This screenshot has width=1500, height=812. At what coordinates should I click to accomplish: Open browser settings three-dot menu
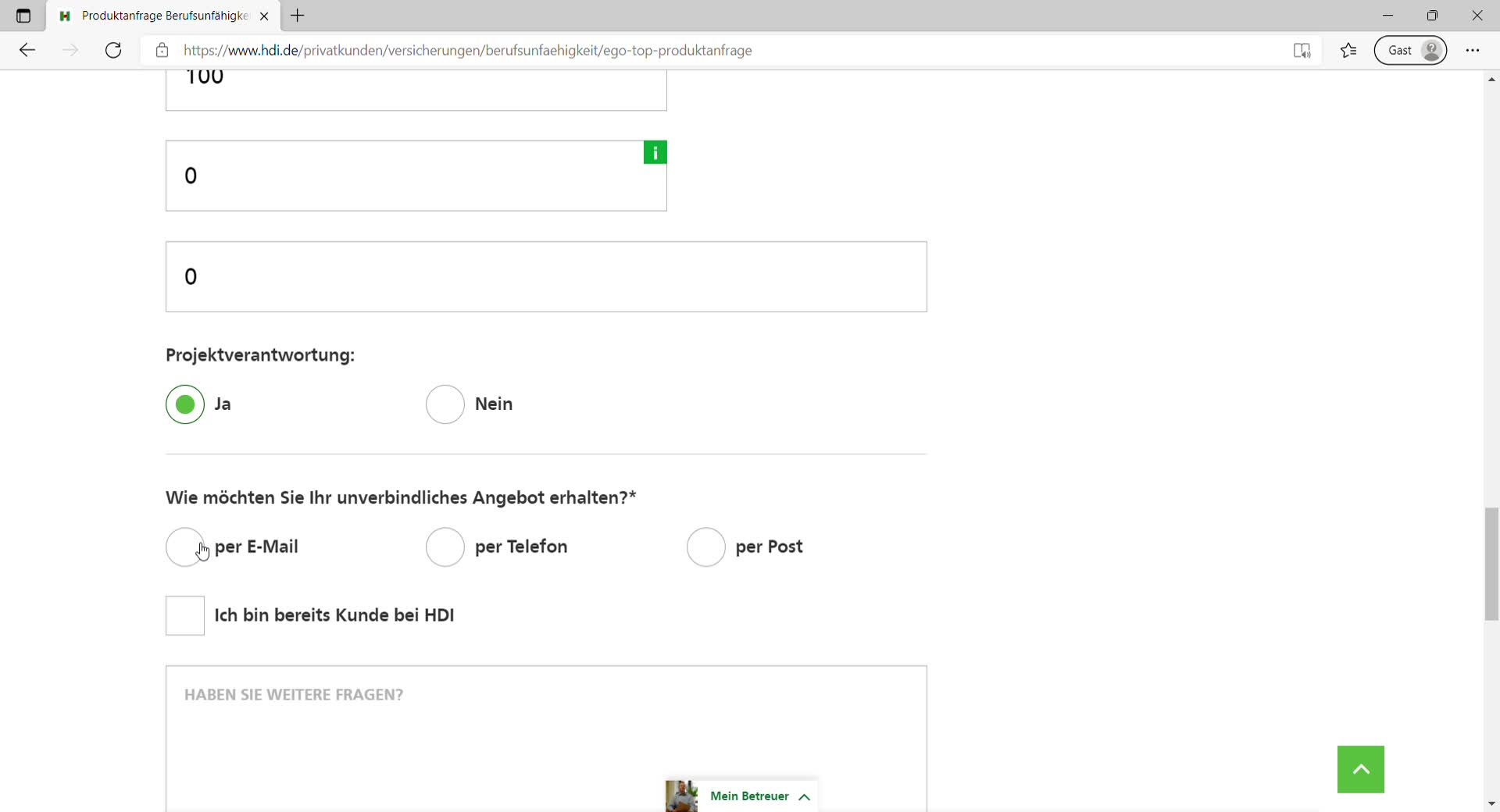click(x=1473, y=51)
